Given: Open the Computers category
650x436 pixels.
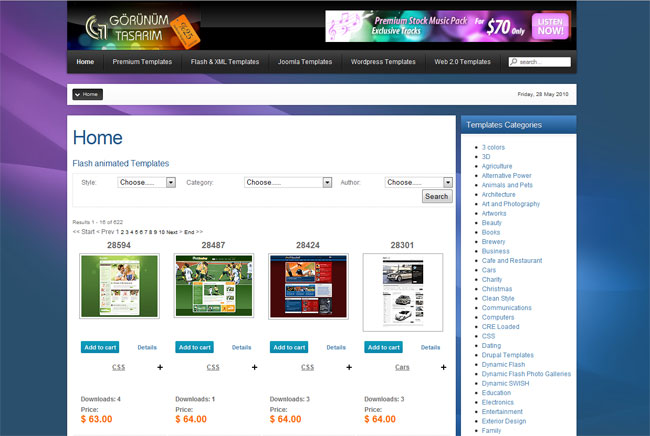Looking at the screenshot, I should pyautogui.click(x=498, y=317).
